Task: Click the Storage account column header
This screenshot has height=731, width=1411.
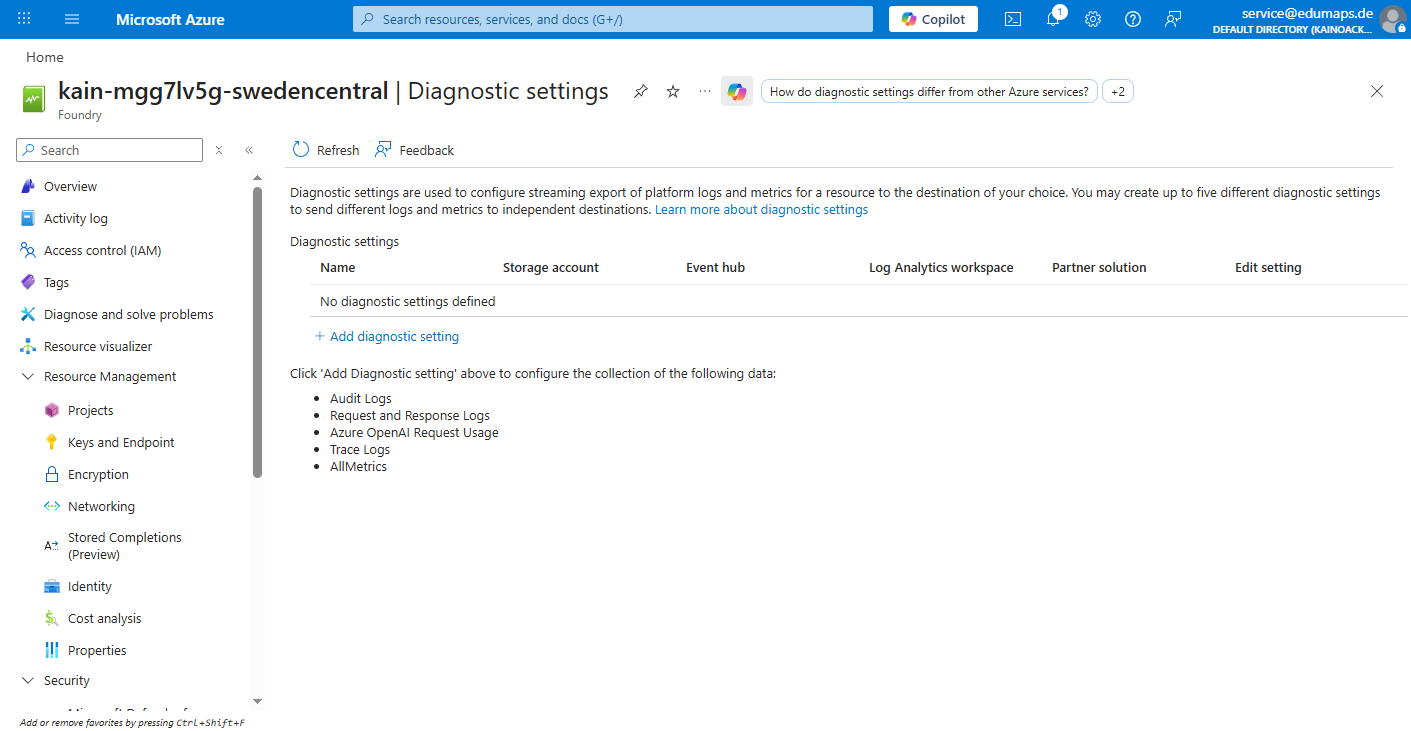Action: coord(551,268)
